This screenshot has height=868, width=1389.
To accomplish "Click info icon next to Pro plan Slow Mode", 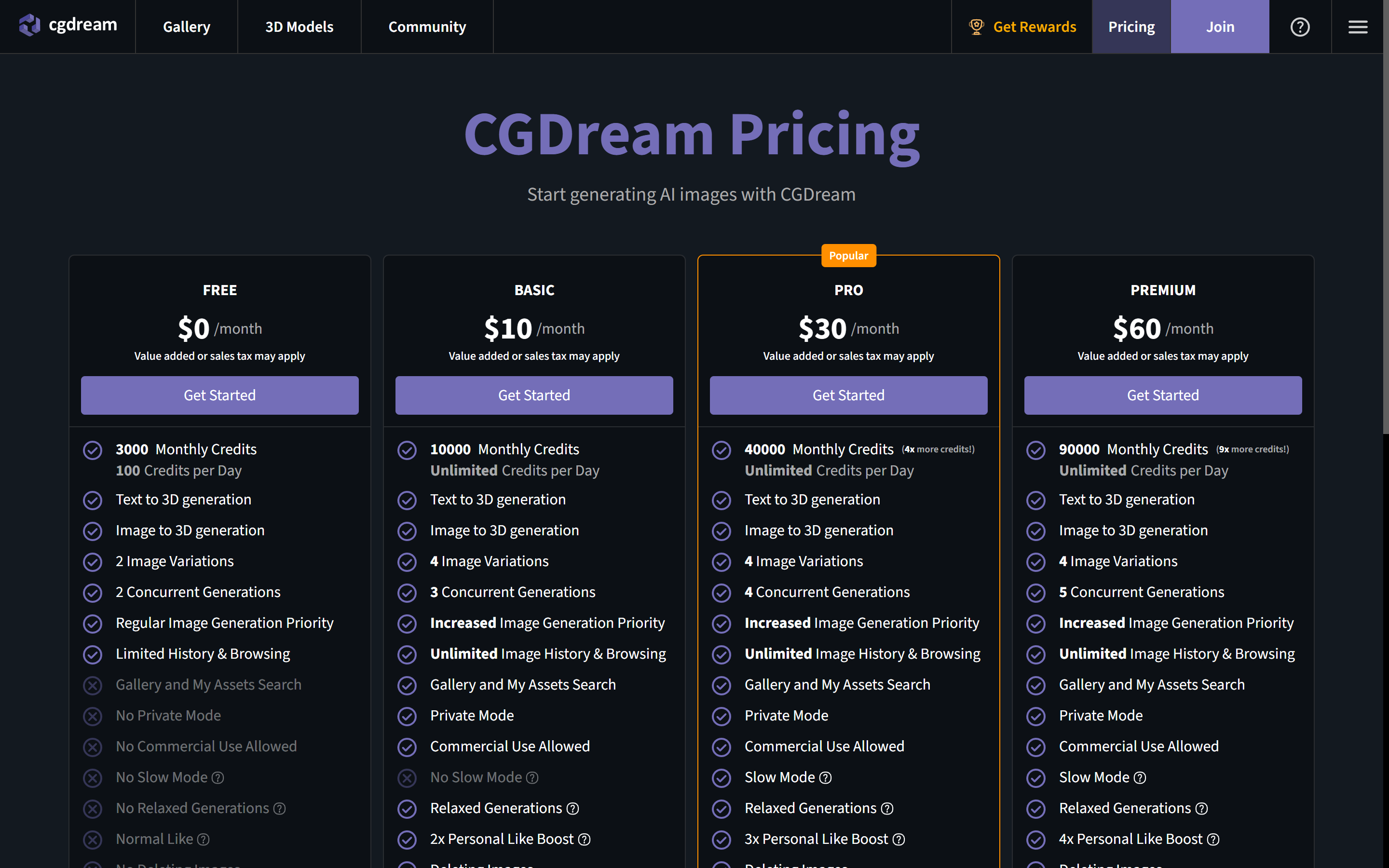I will tap(825, 777).
